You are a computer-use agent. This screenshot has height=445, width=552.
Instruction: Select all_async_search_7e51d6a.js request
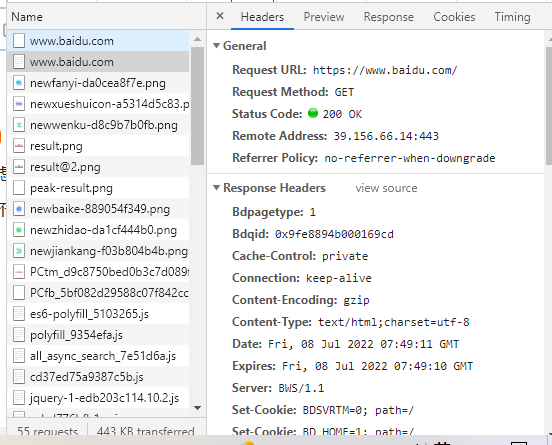coord(98,356)
